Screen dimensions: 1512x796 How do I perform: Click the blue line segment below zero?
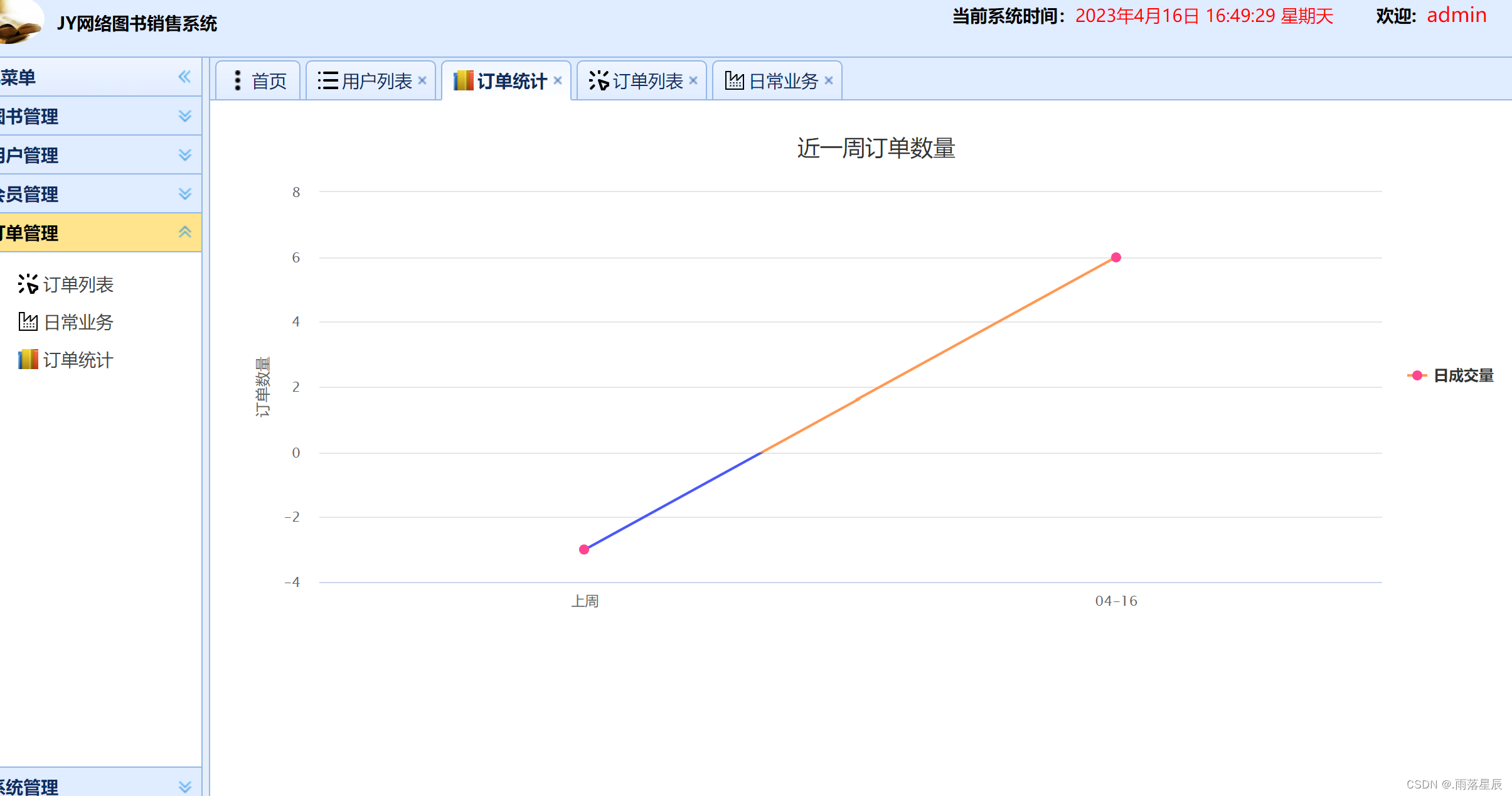[673, 501]
